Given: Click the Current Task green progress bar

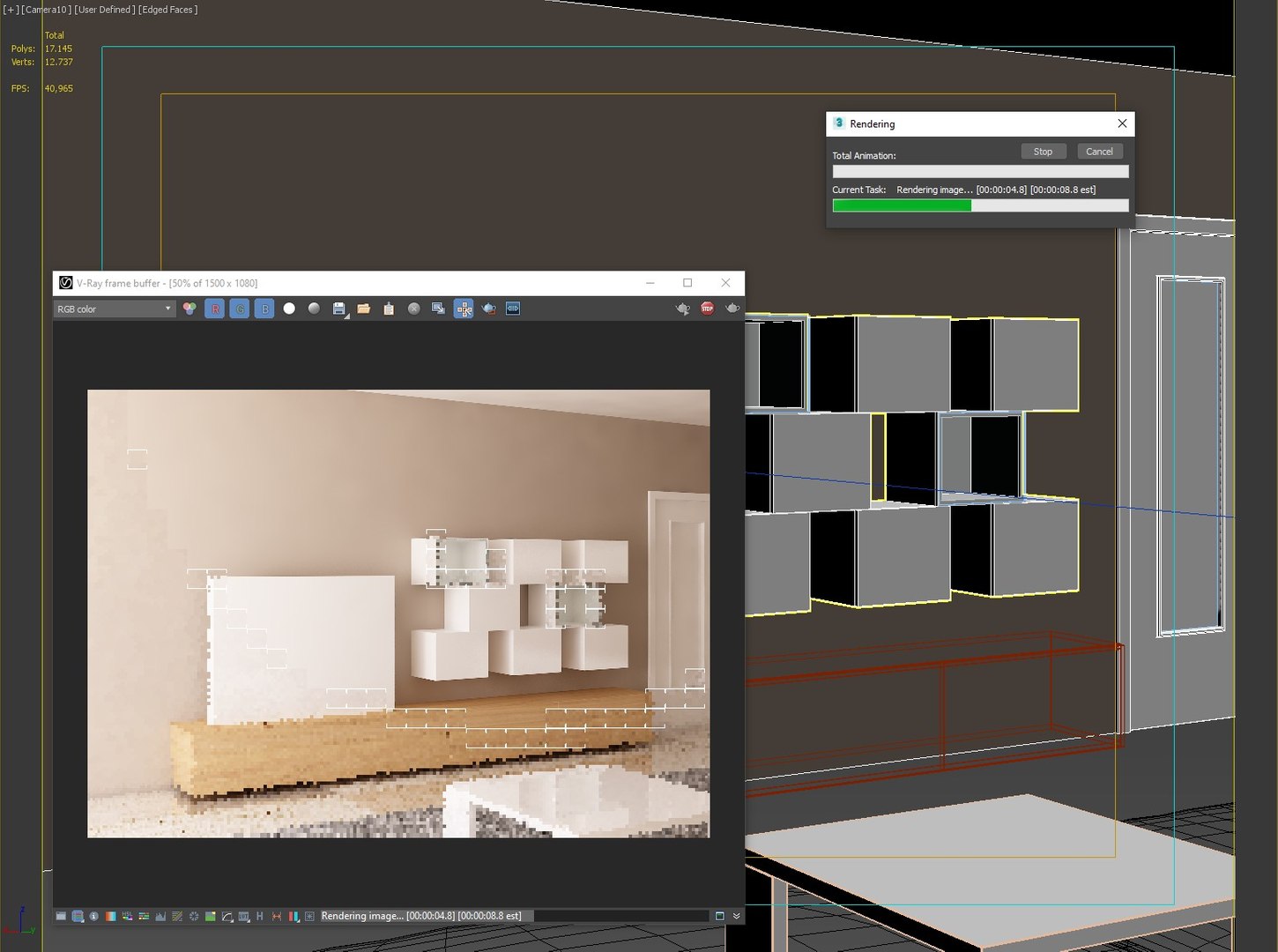Looking at the screenshot, I should 980,205.
